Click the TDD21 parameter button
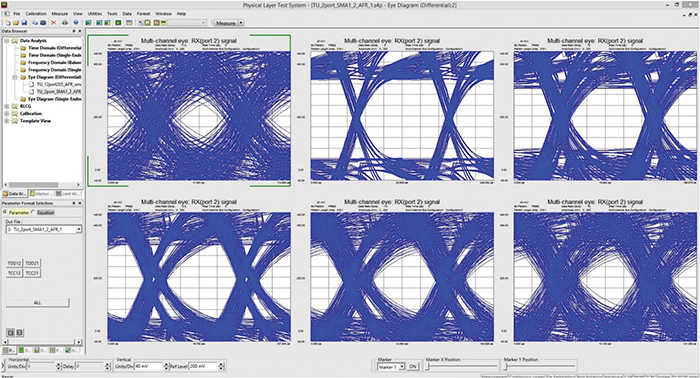This screenshot has height=378, width=700. tap(32, 263)
